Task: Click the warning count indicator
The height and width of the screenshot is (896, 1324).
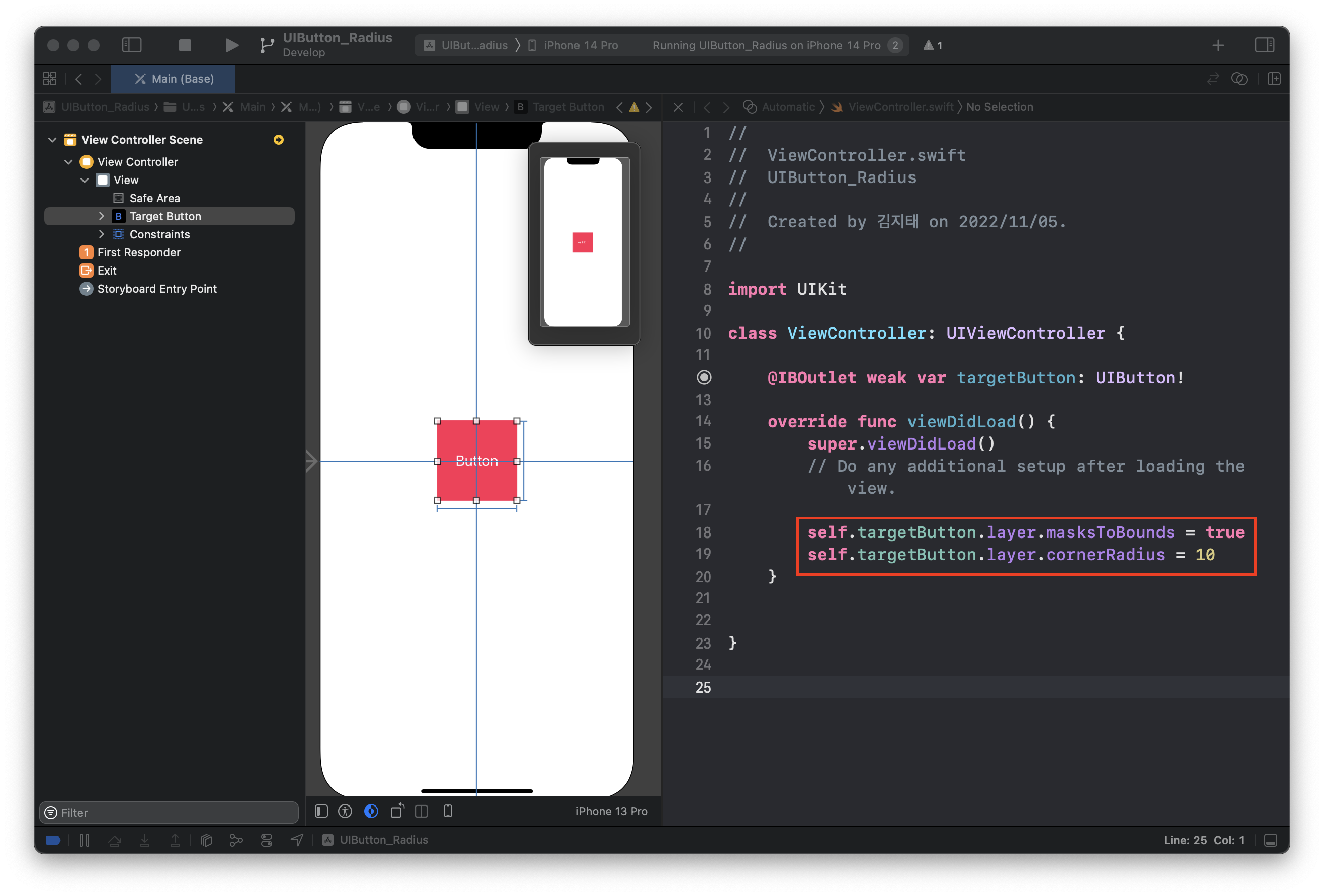Action: [933, 46]
